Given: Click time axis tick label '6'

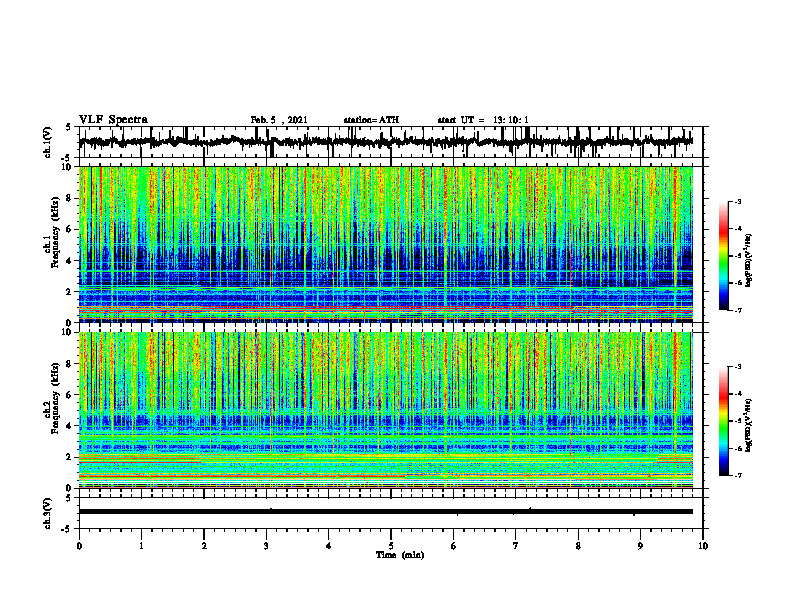Looking at the screenshot, I should pyautogui.click(x=454, y=546).
